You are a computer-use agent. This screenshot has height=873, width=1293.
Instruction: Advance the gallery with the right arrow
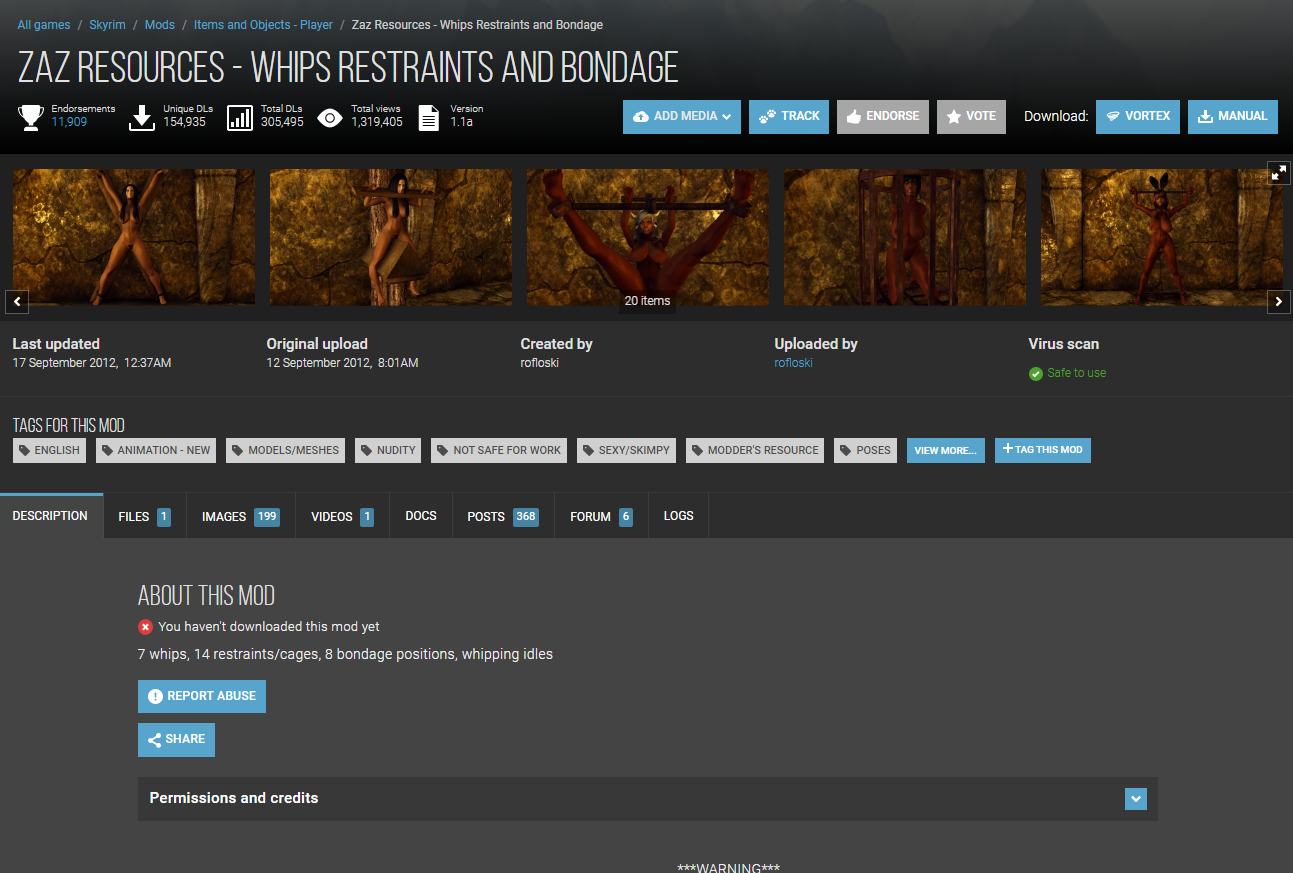click(x=1279, y=301)
